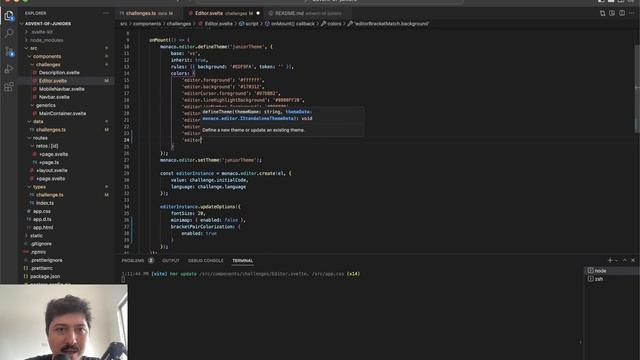Click 'colors' breadcrumb segment

pos(334,24)
